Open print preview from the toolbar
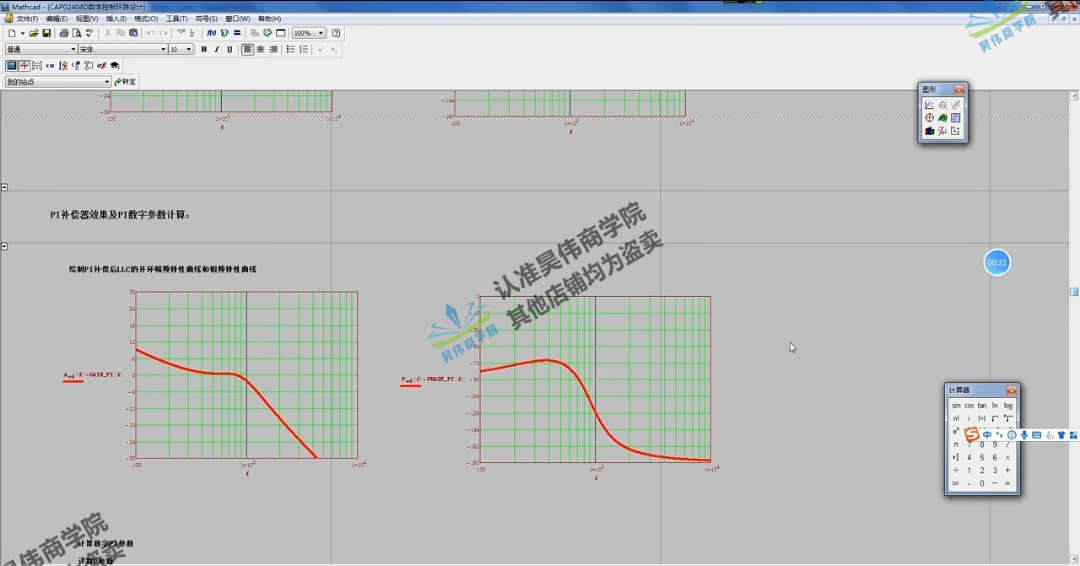Screen dimensions: 1080x566 [76, 33]
